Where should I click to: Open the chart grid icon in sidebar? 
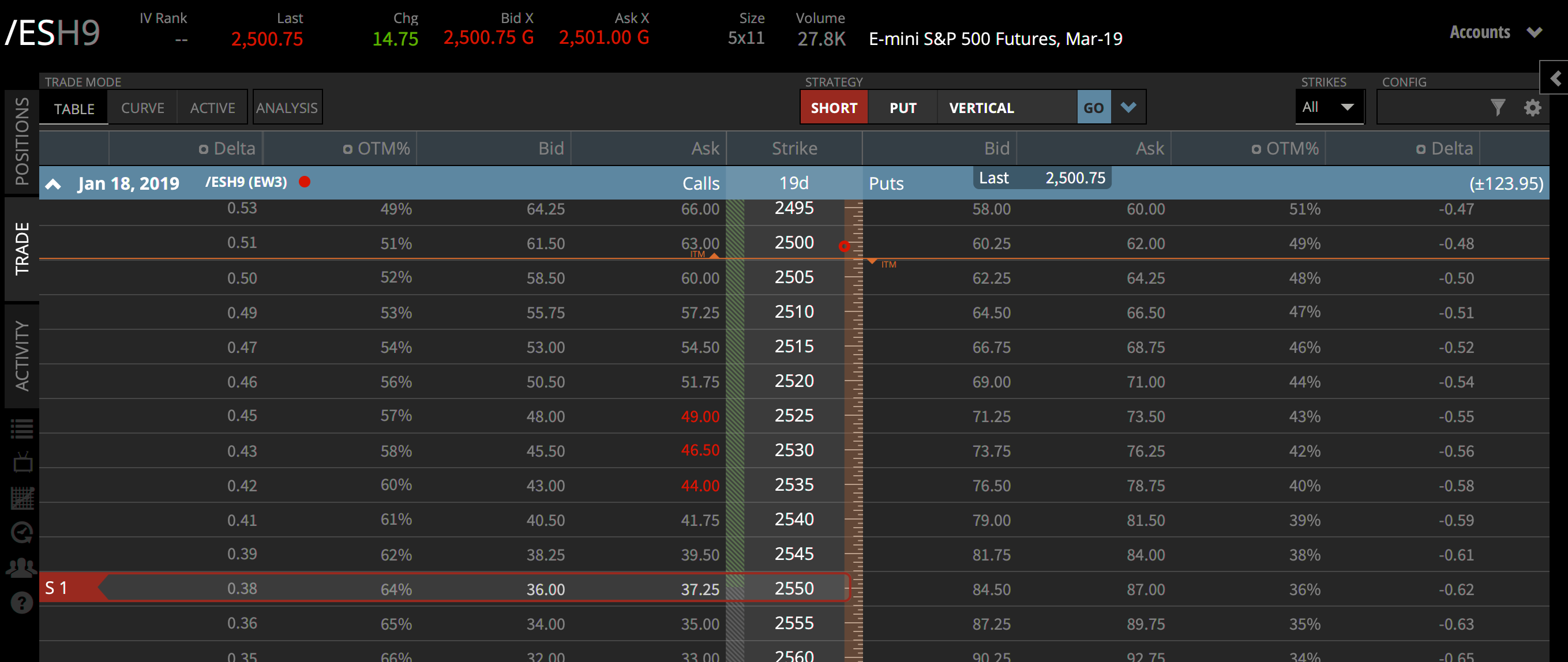22,498
